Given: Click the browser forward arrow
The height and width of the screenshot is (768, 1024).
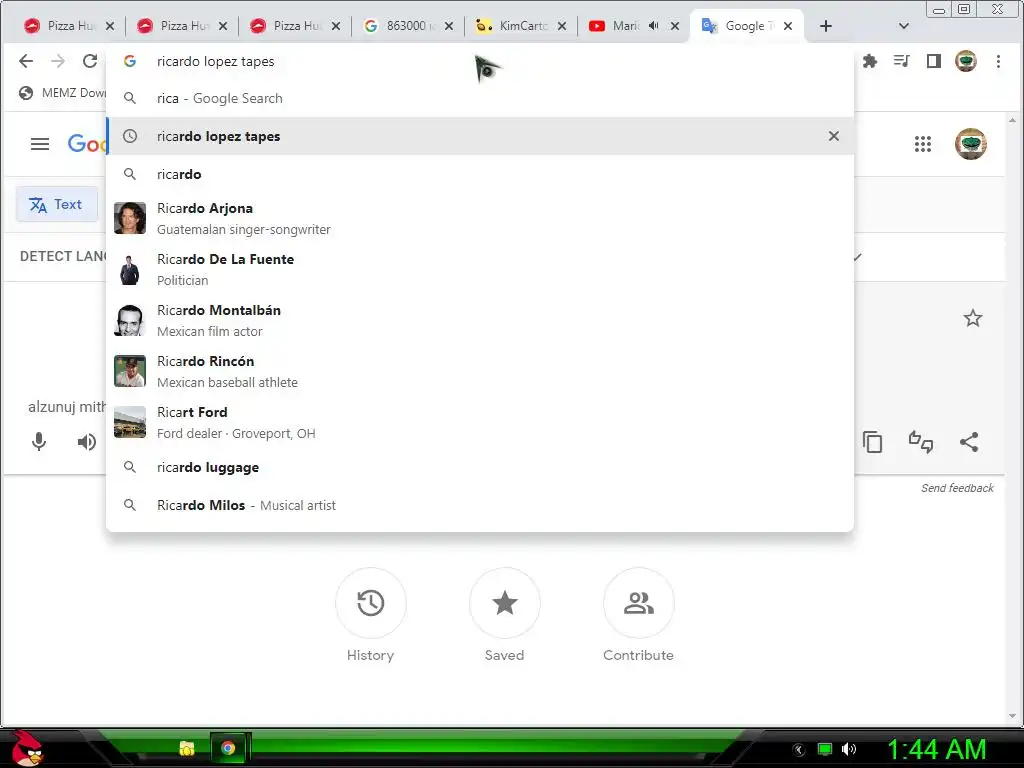Looking at the screenshot, I should point(58,61).
